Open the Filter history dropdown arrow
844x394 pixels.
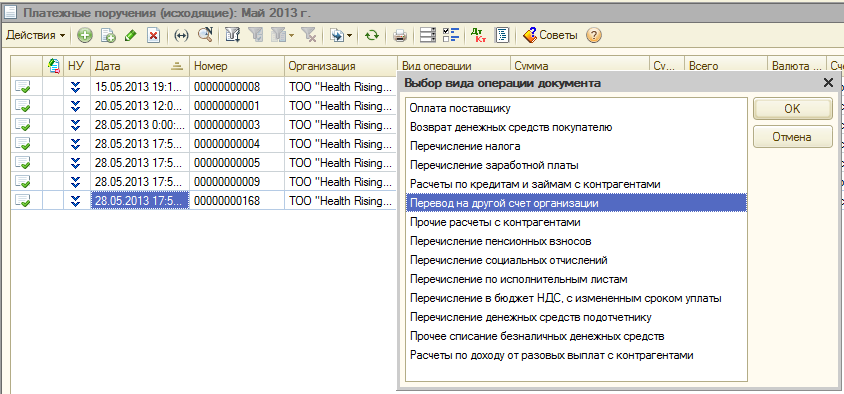[x=291, y=36]
